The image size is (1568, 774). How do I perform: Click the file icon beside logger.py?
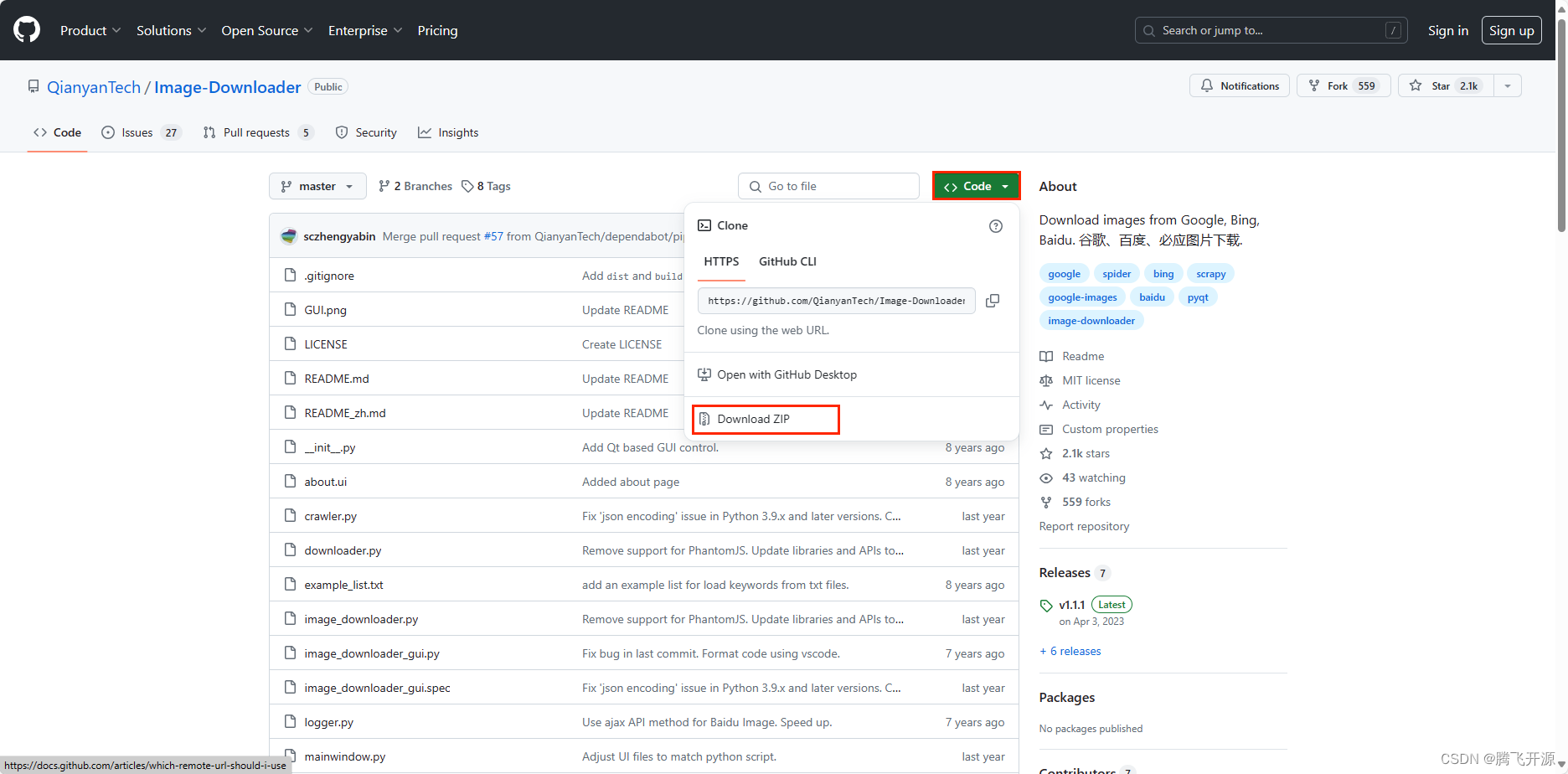click(x=290, y=721)
